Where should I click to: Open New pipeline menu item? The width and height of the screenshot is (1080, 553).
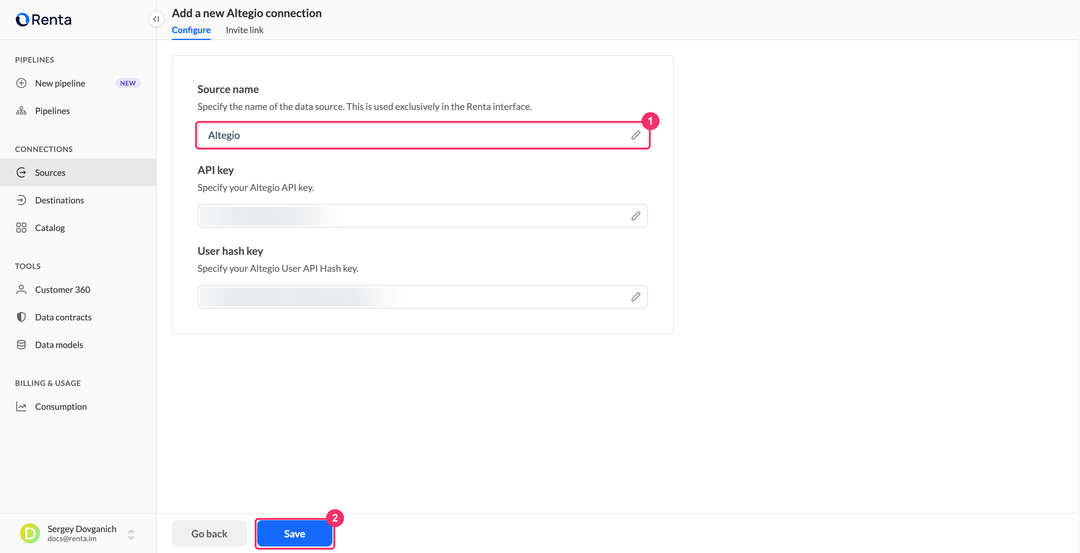[x=78, y=83]
